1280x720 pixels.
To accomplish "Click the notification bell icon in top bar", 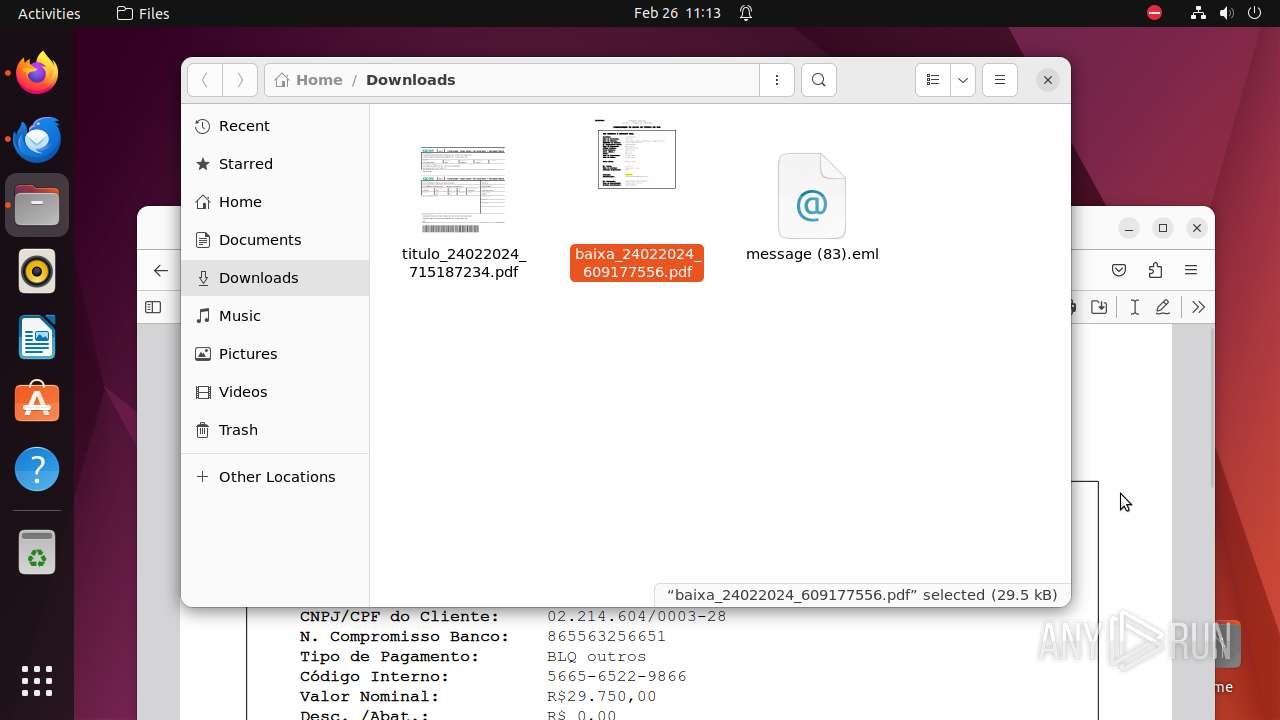I will click(746, 13).
